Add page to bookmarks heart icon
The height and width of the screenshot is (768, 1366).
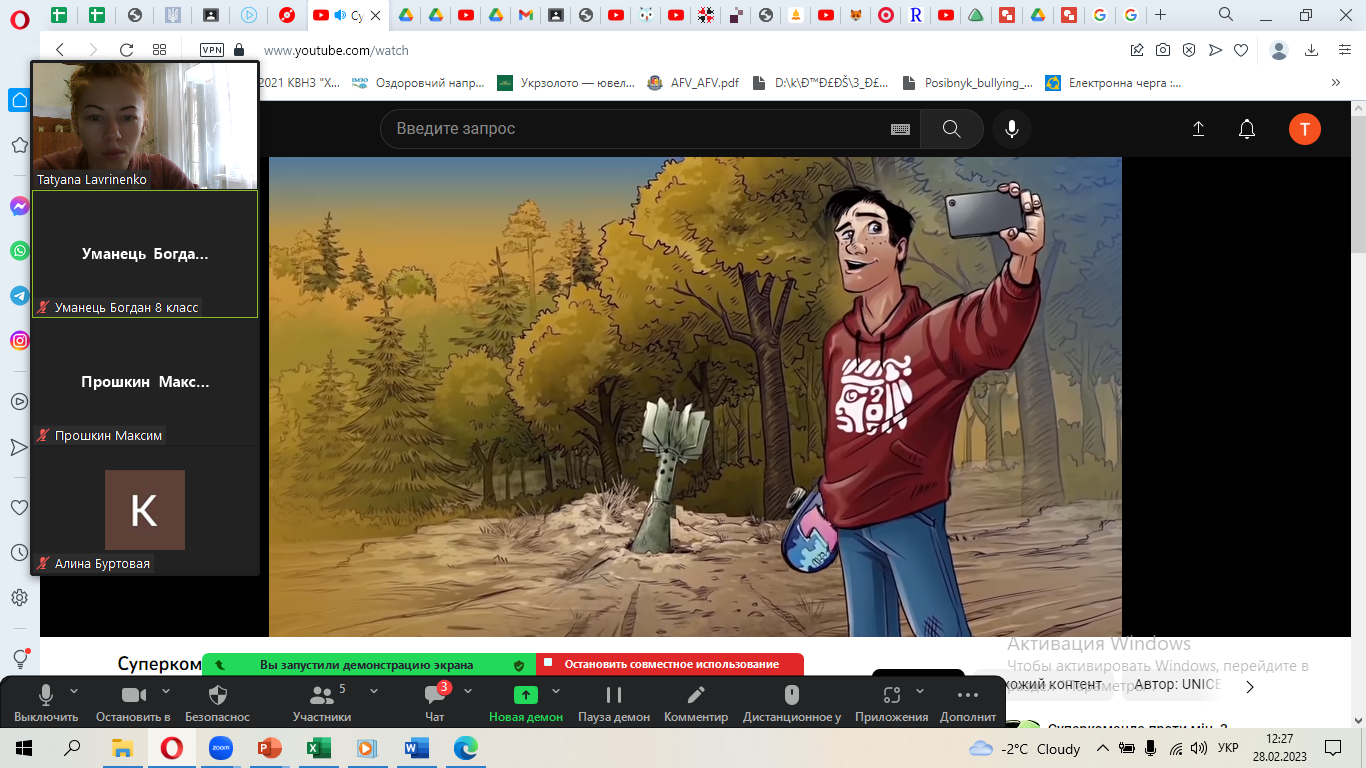(1241, 50)
